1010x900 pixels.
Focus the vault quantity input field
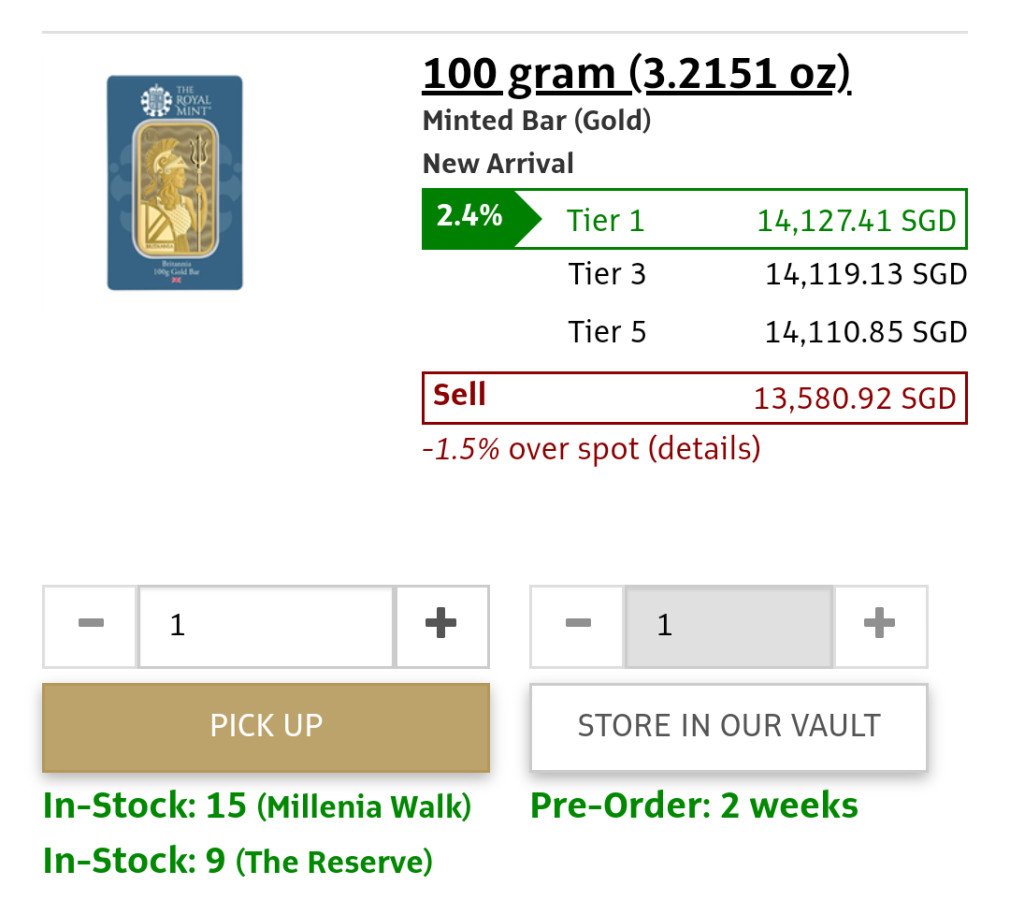coord(729,626)
